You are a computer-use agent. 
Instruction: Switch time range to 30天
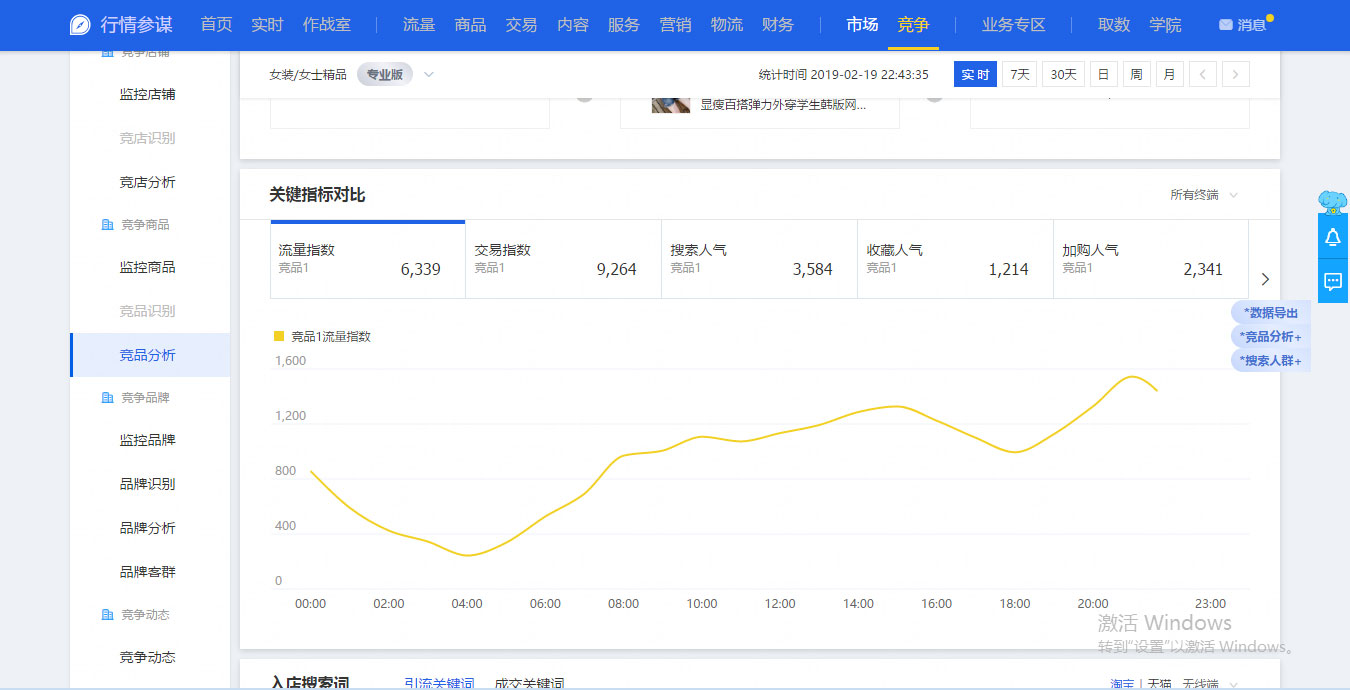pos(1063,74)
